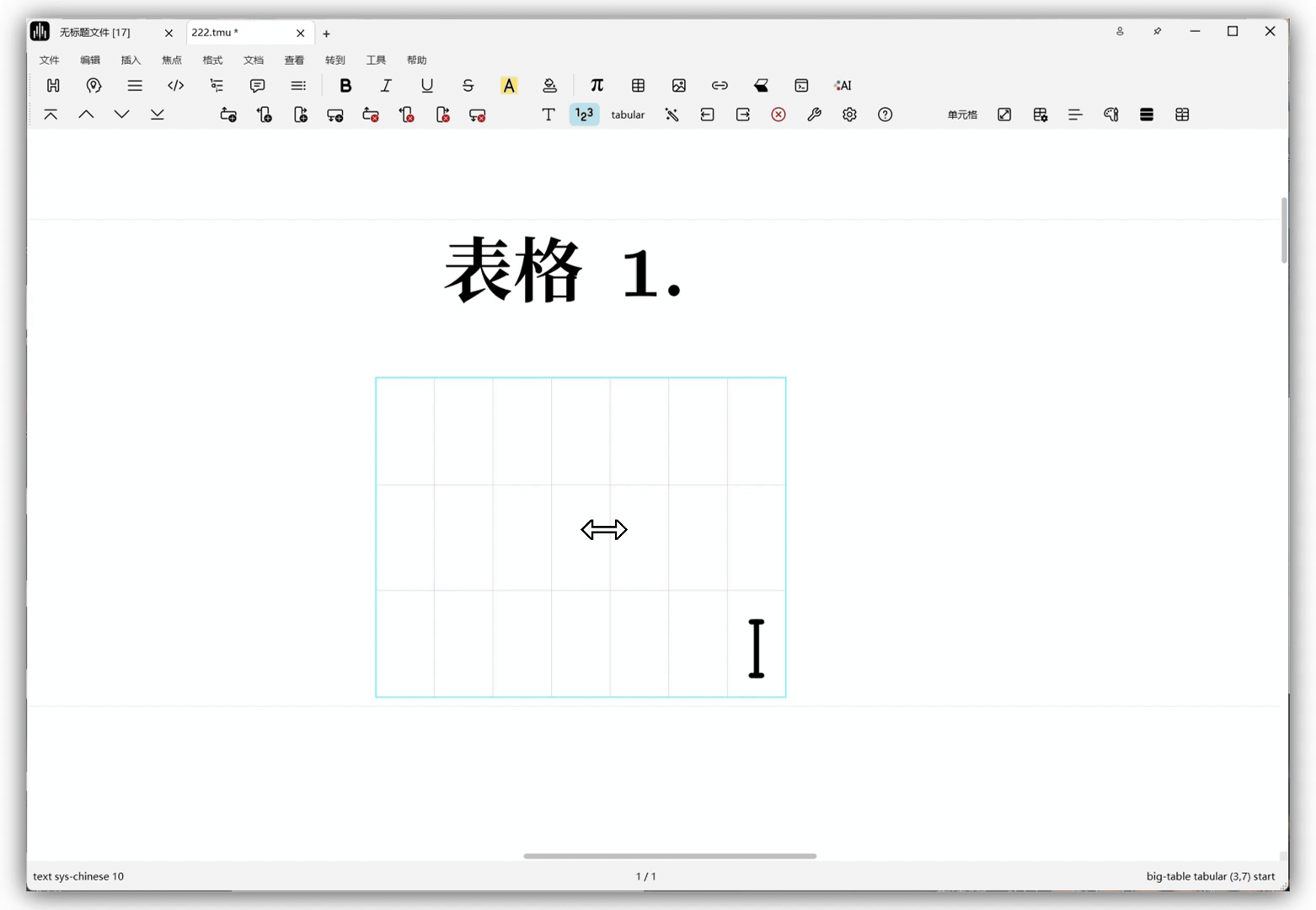Close the 222.tmu tab
The height and width of the screenshot is (910, 1316).
pyautogui.click(x=301, y=34)
